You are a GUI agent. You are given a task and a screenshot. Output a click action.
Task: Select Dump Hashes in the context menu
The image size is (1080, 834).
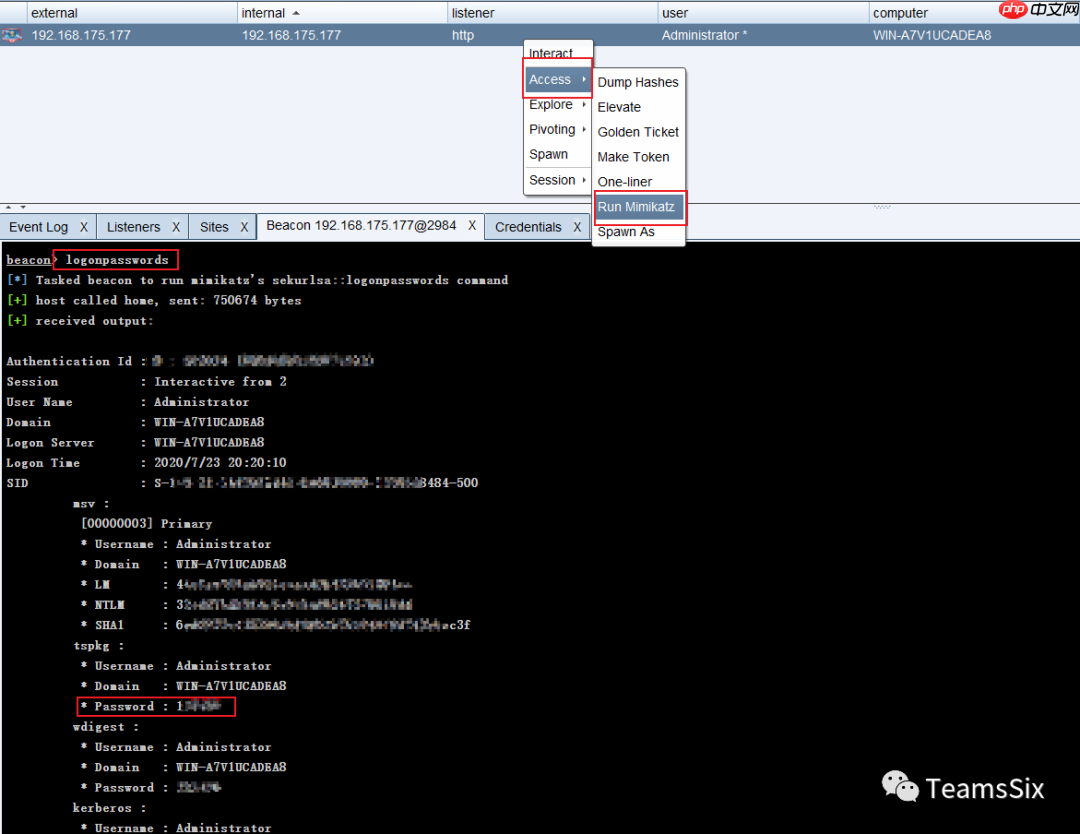pyautogui.click(x=637, y=82)
